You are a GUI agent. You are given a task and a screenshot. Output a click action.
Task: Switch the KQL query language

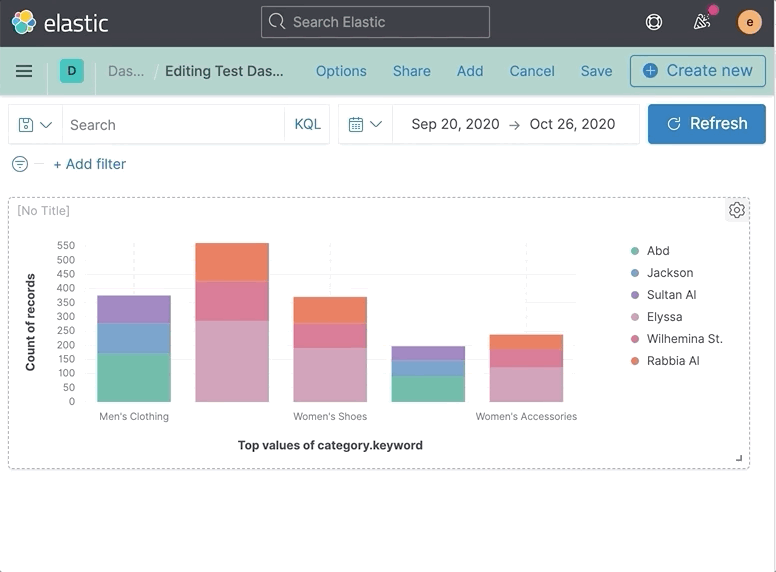[307, 124]
